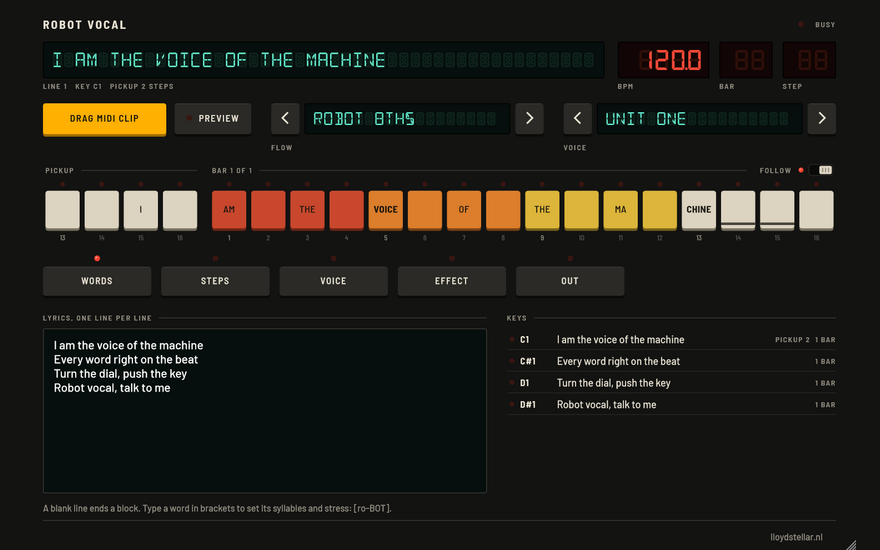The image size is (880, 550).
Task: Select orange step pad 8
Action: tap(503, 210)
